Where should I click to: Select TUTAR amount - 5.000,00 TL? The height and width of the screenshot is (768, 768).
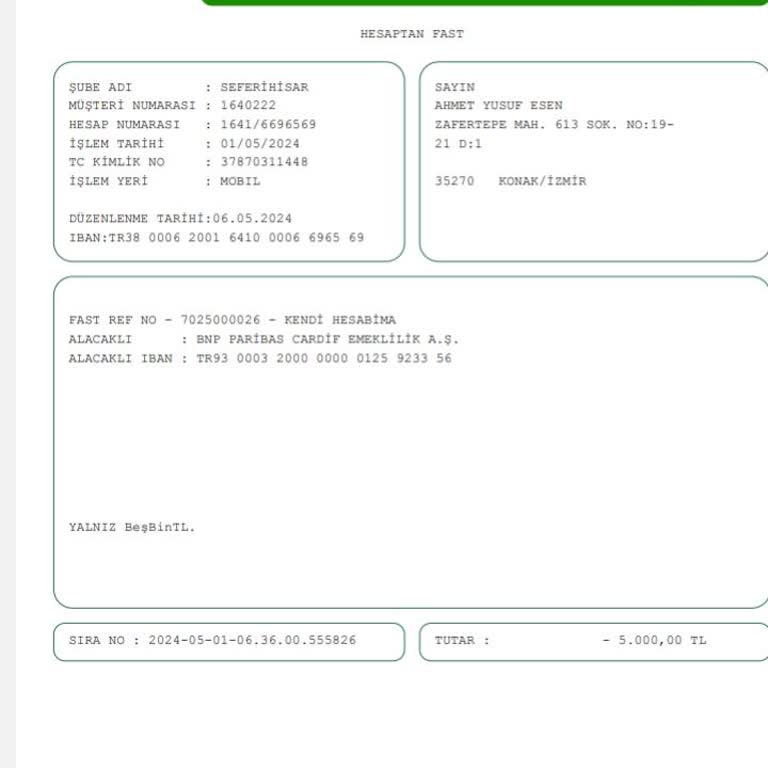[x=654, y=640]
